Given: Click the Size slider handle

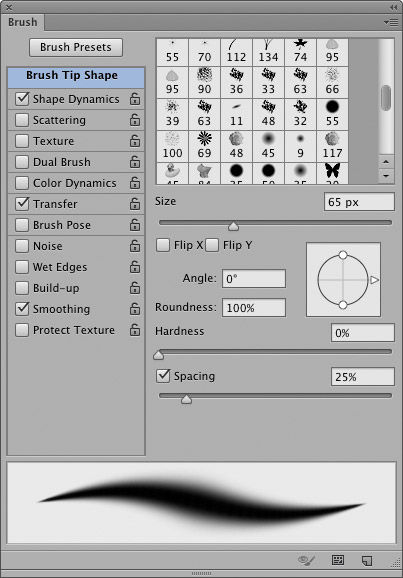Looking at the screenshot, I should [x=233, y=226].
